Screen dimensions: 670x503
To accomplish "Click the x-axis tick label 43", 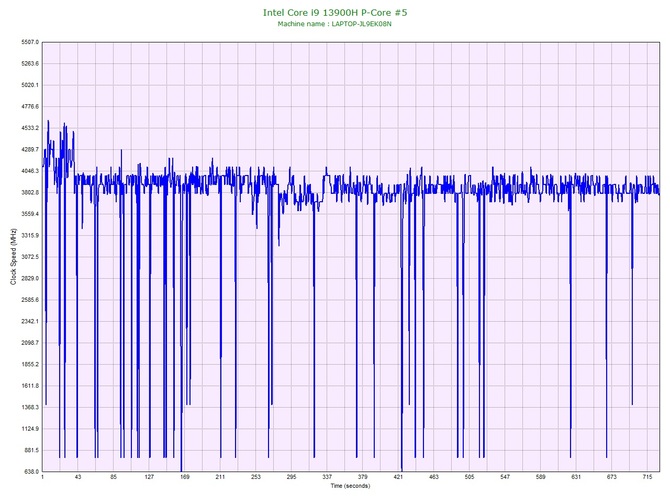I will pyautogui.click(x=78, y=477).
